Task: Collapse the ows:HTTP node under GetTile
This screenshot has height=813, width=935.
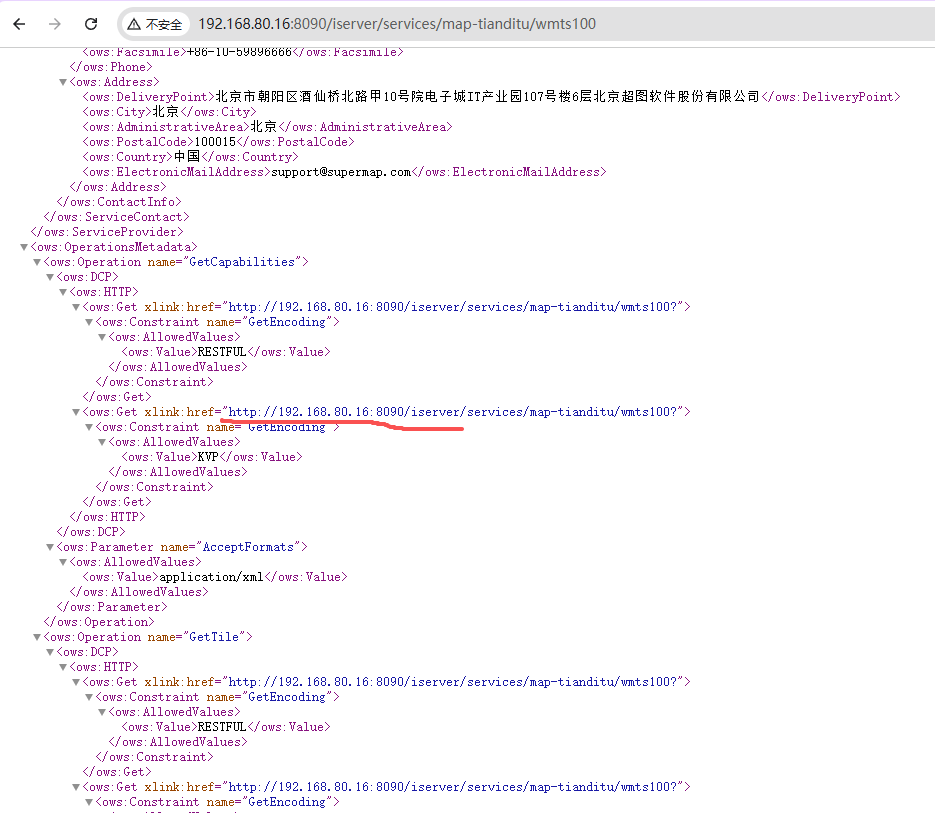Action: [64, 667]
